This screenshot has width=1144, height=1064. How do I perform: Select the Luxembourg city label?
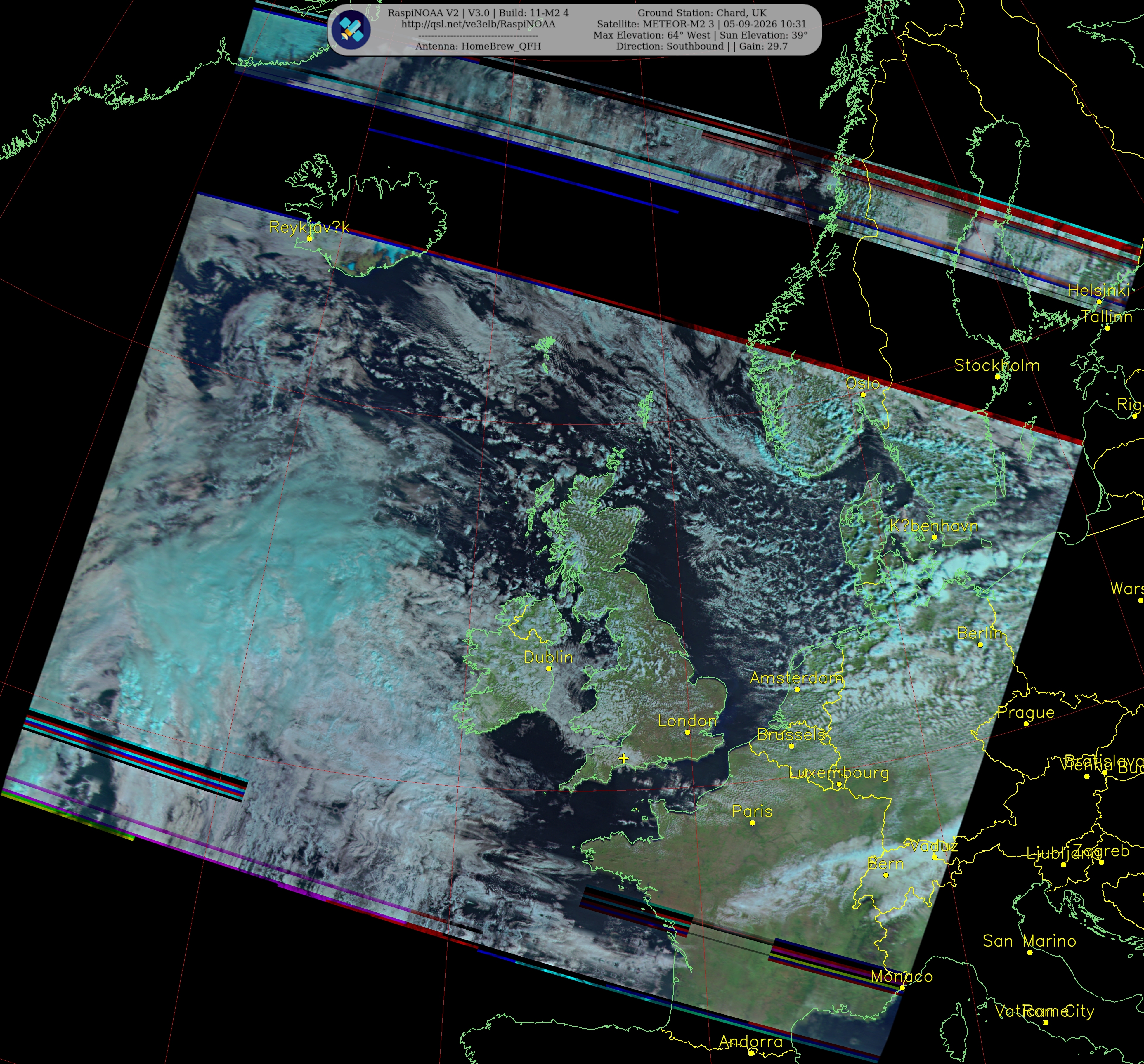pyautogui.click(x=838, y=773)
